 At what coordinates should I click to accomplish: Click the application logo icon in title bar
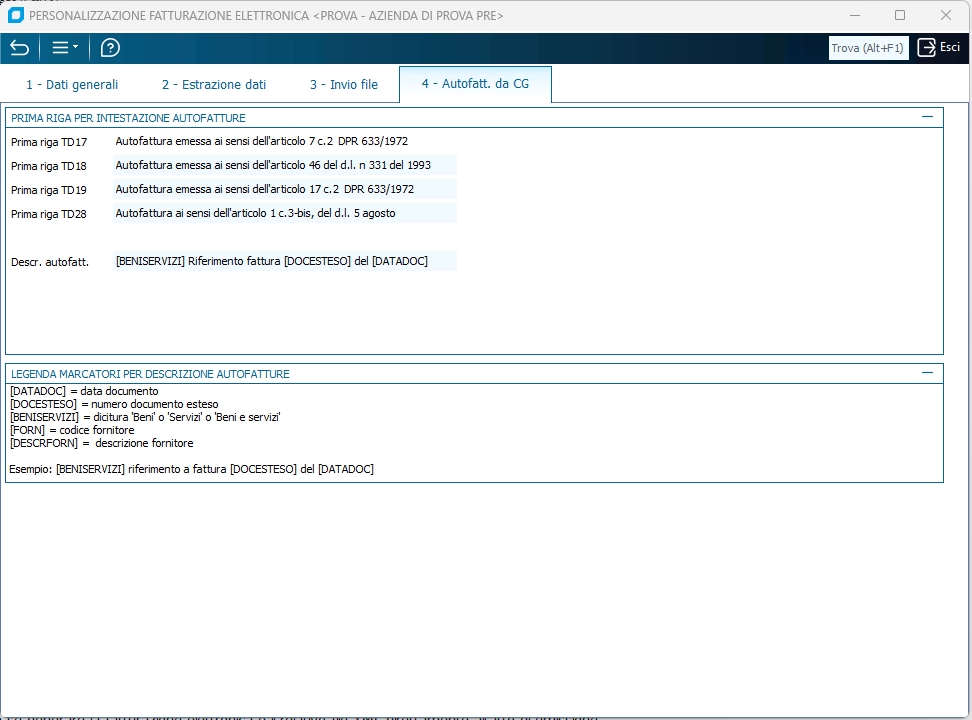(15, 16)
